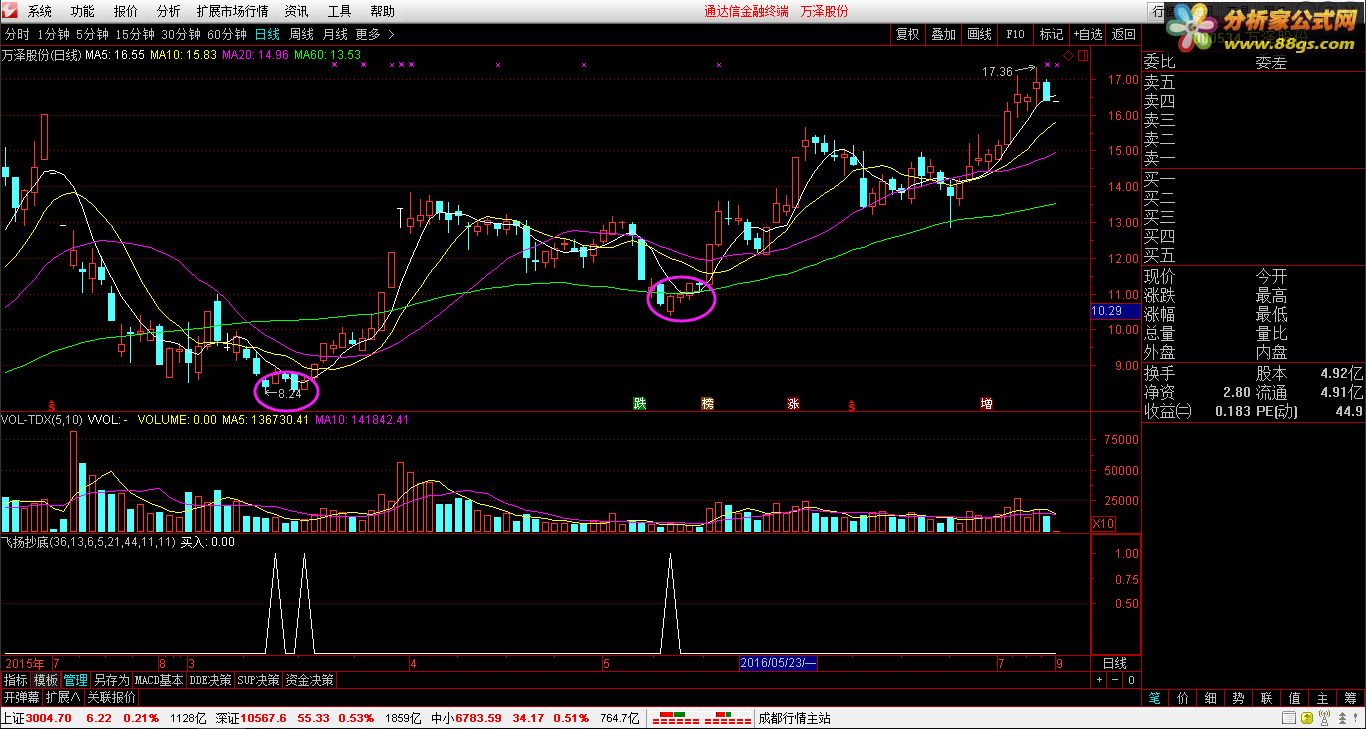This screenshot has width=1366, height=729.
Task: Switch to 月线 monthly chart
Action: [335, 34]
